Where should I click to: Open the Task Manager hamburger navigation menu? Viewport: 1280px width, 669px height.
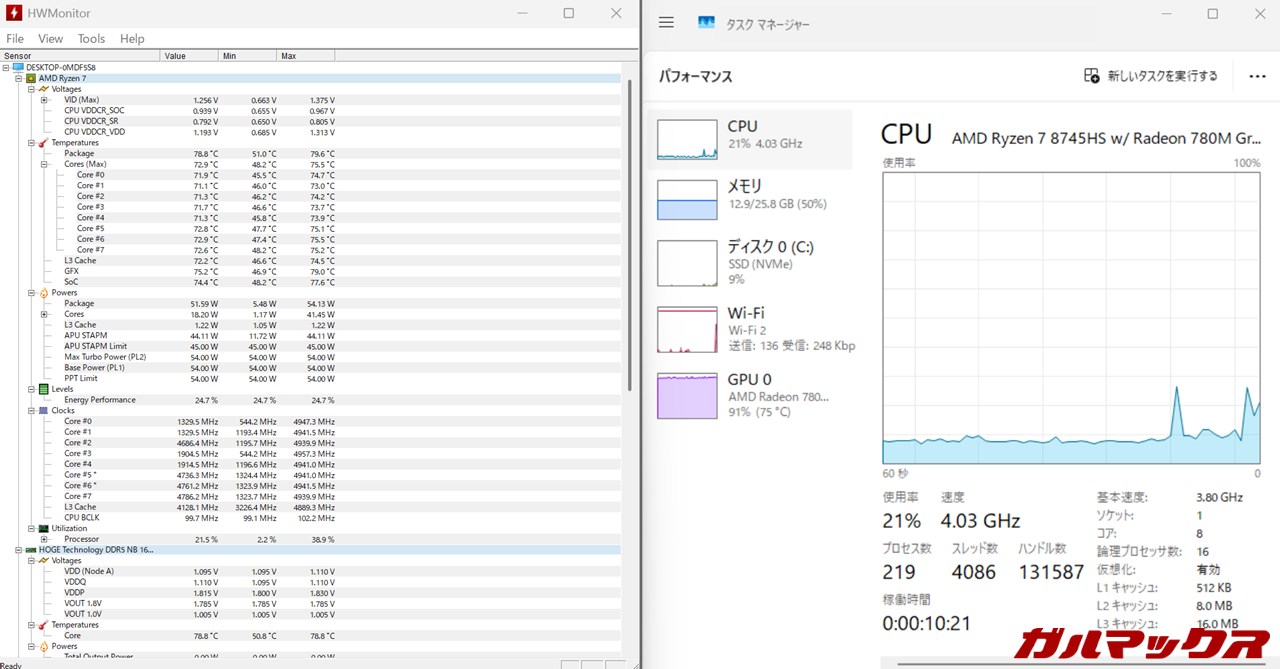pos(667,23)
